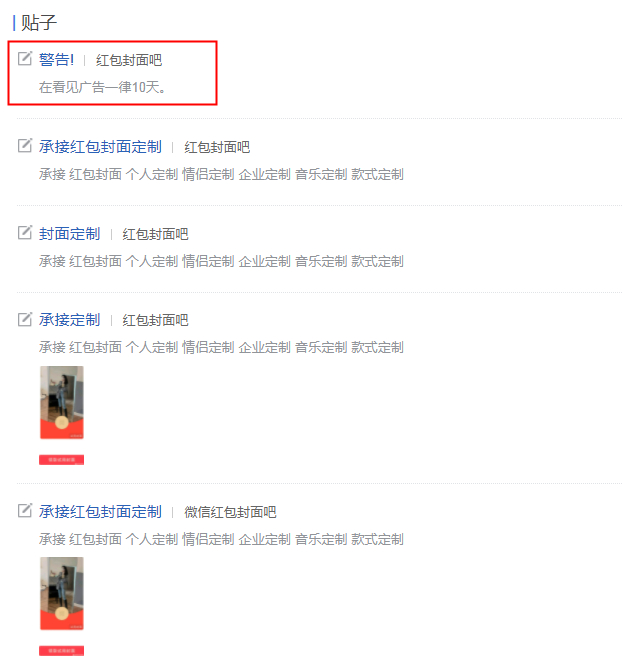Click post icon of the 微信红包封面吧 result
The image size is (622, 671).
point(25,511)
